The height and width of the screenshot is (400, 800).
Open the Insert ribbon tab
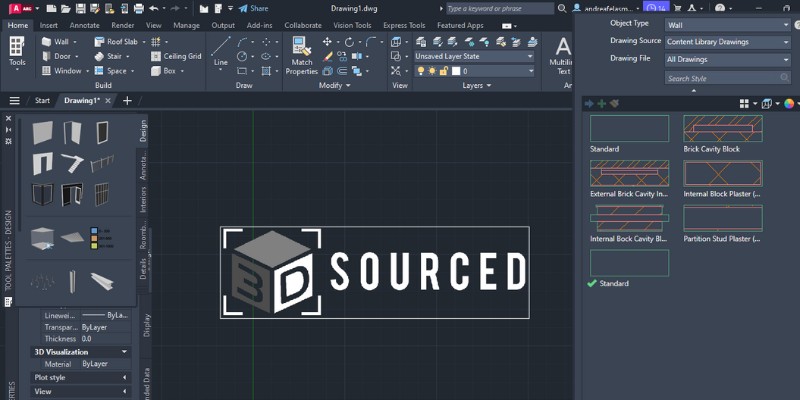click(x=48, y=25)
